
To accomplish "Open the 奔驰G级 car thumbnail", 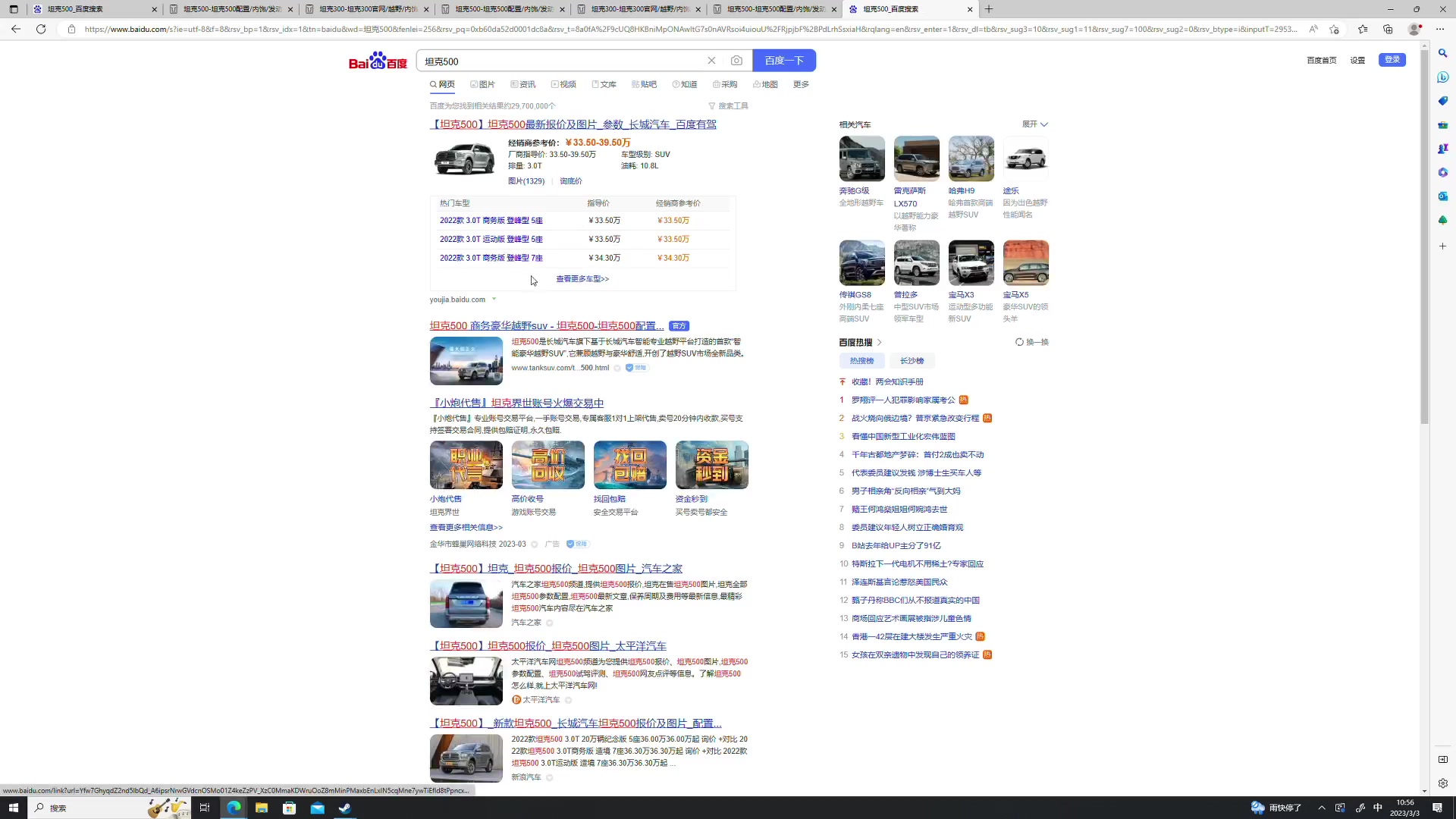I will 861,158.
